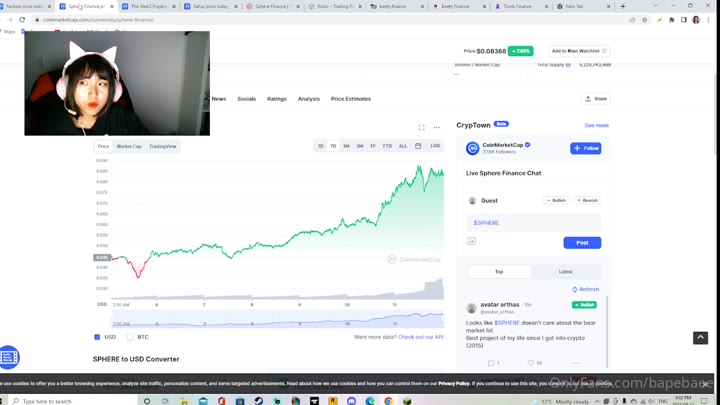
Task: Select the 7D chart range
Action: click(333, 146)
